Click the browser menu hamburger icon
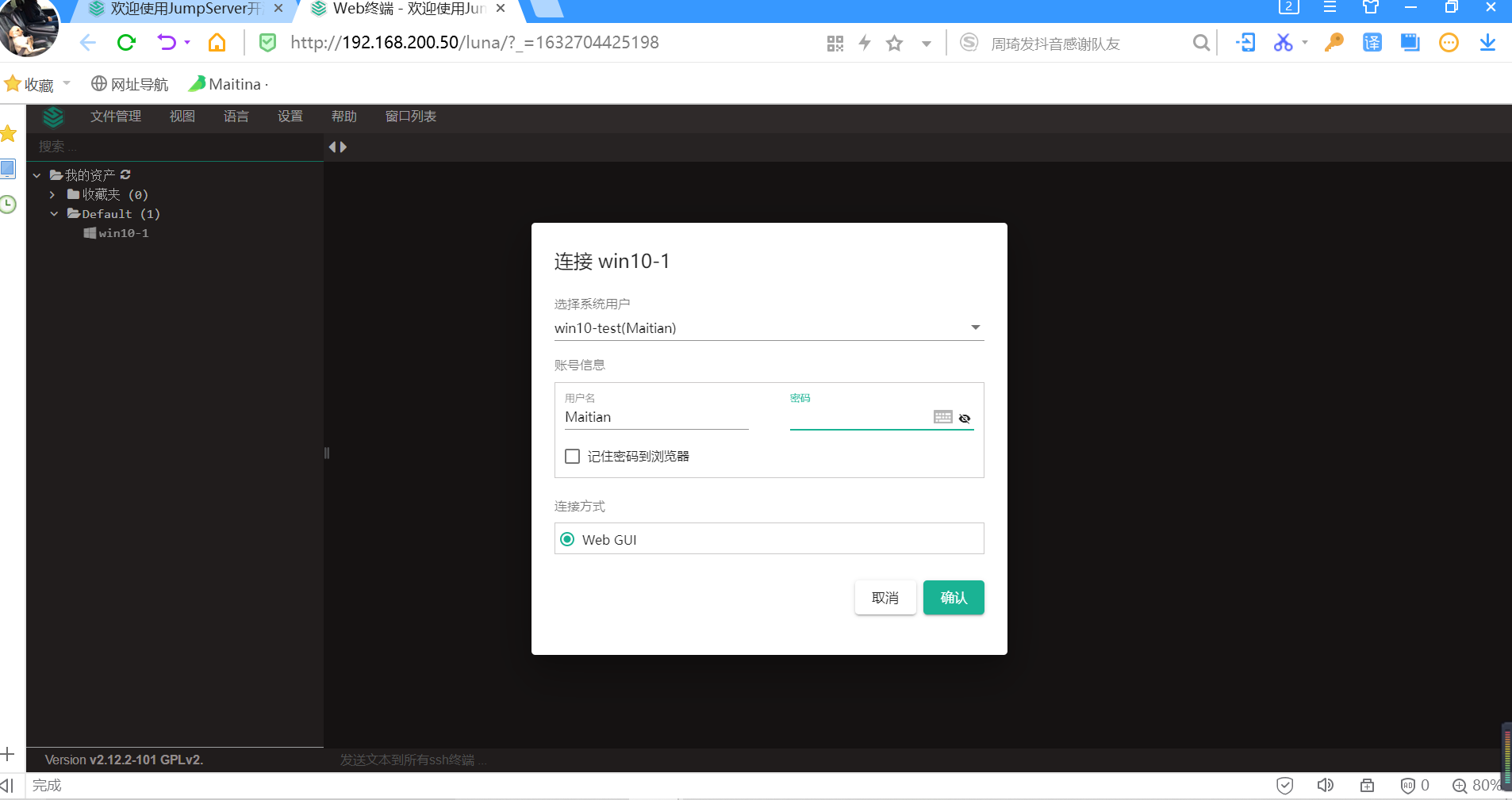1512x800 pixels. [x=1330, y=7]
